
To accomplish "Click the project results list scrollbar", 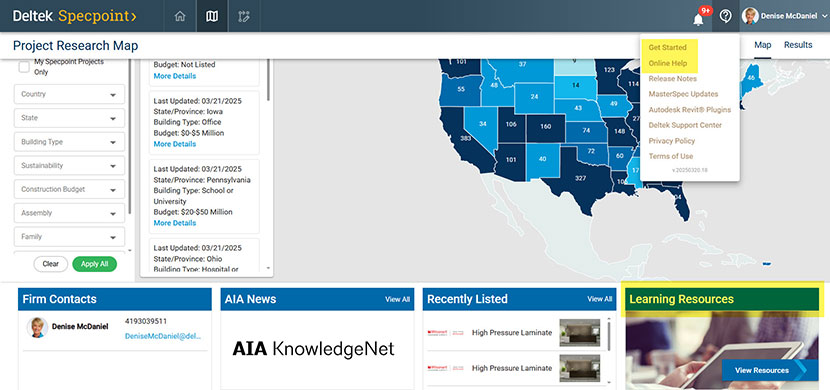I will click(x=268, y=79).
